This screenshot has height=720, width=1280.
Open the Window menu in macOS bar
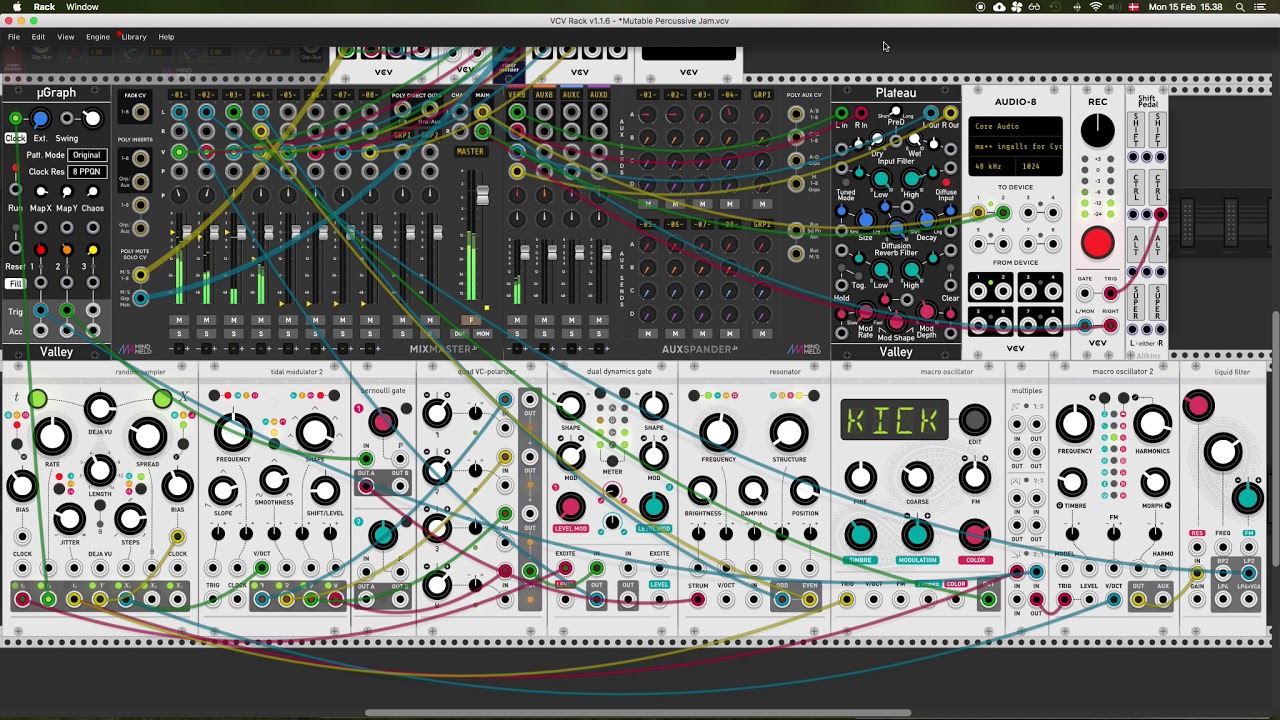82,7
